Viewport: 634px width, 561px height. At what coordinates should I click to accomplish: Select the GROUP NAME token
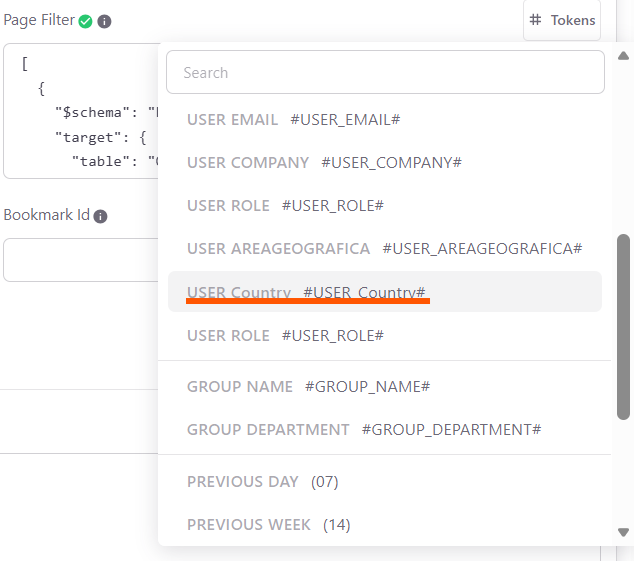tap(308, 387)
